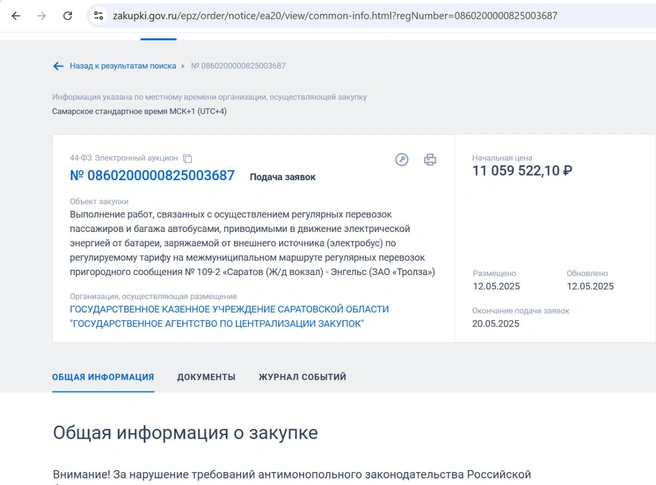This screenshot has height=485, width=656.
Task: Open ГОСУДАРСТВЕННОЕ КАЗЕННОЕ УЧРЕЖДЕНИЕ organization link
Action: (229, 316)
